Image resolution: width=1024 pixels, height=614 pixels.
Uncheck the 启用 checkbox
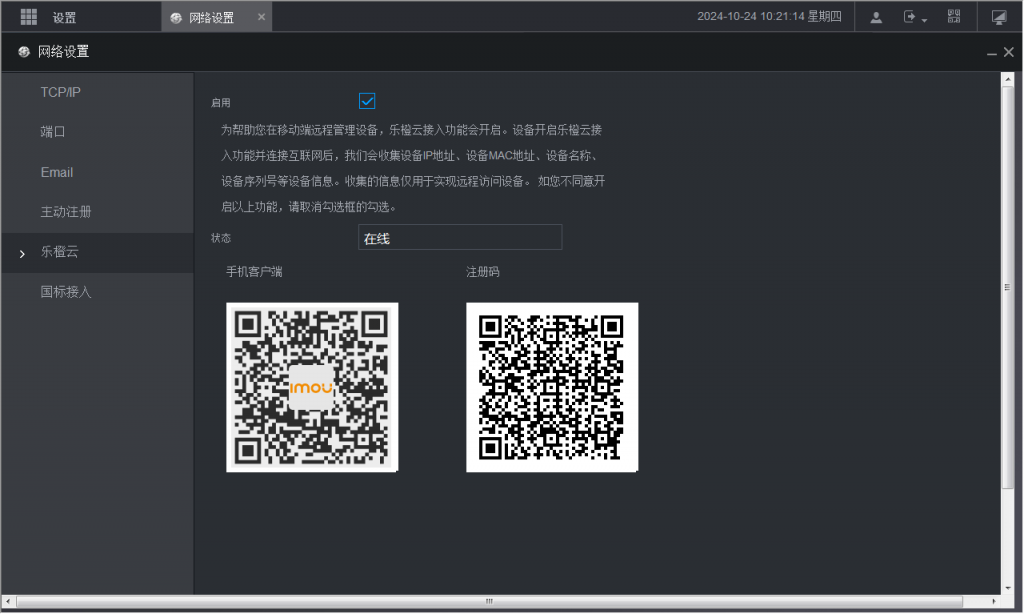point(367,101)
